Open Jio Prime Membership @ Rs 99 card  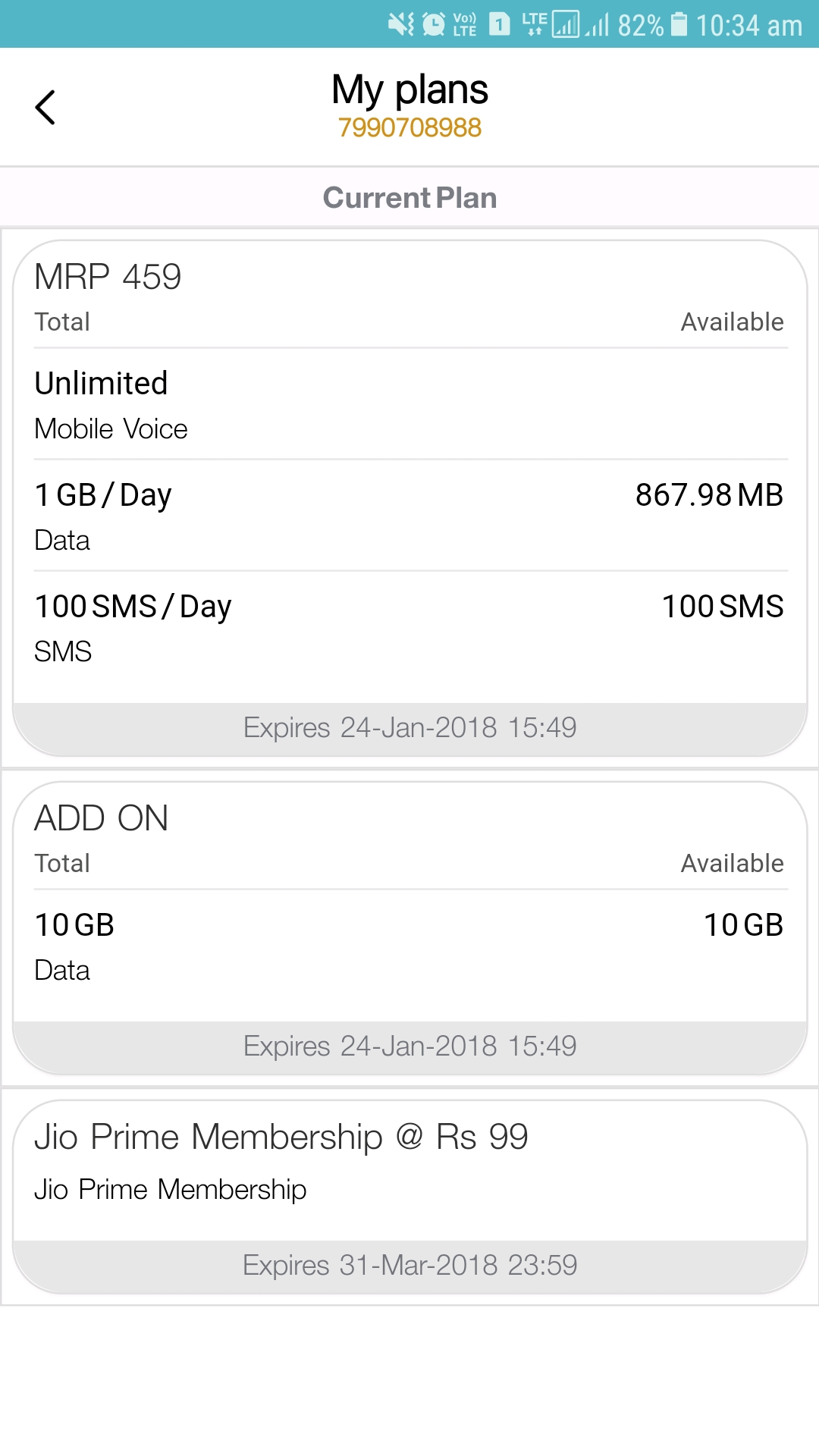pyautogui.click(x=410, y=1197)
